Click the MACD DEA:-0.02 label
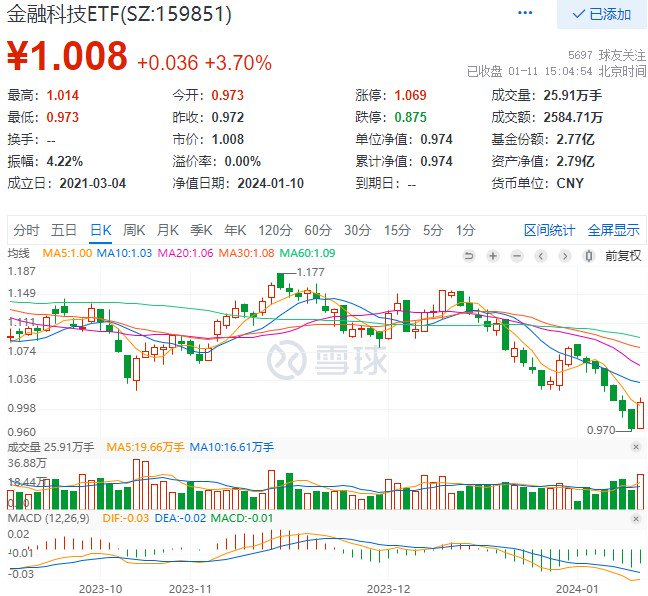This screenshot has height=596, width=648. tap(180, 518)
